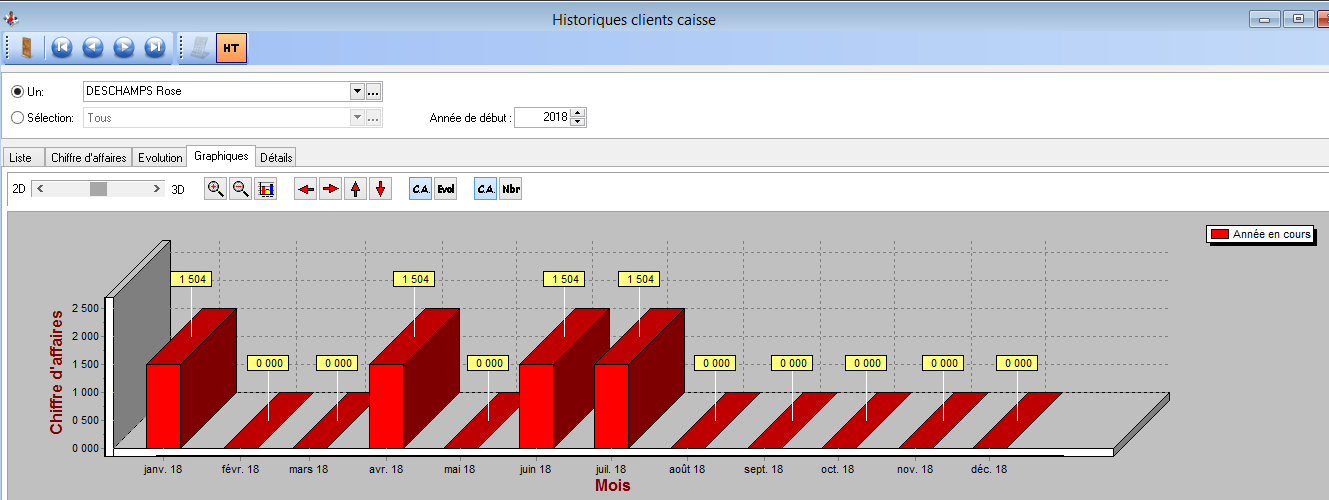Zoom out of the chart
This screenshot has width=1329, height=500.
240,189
